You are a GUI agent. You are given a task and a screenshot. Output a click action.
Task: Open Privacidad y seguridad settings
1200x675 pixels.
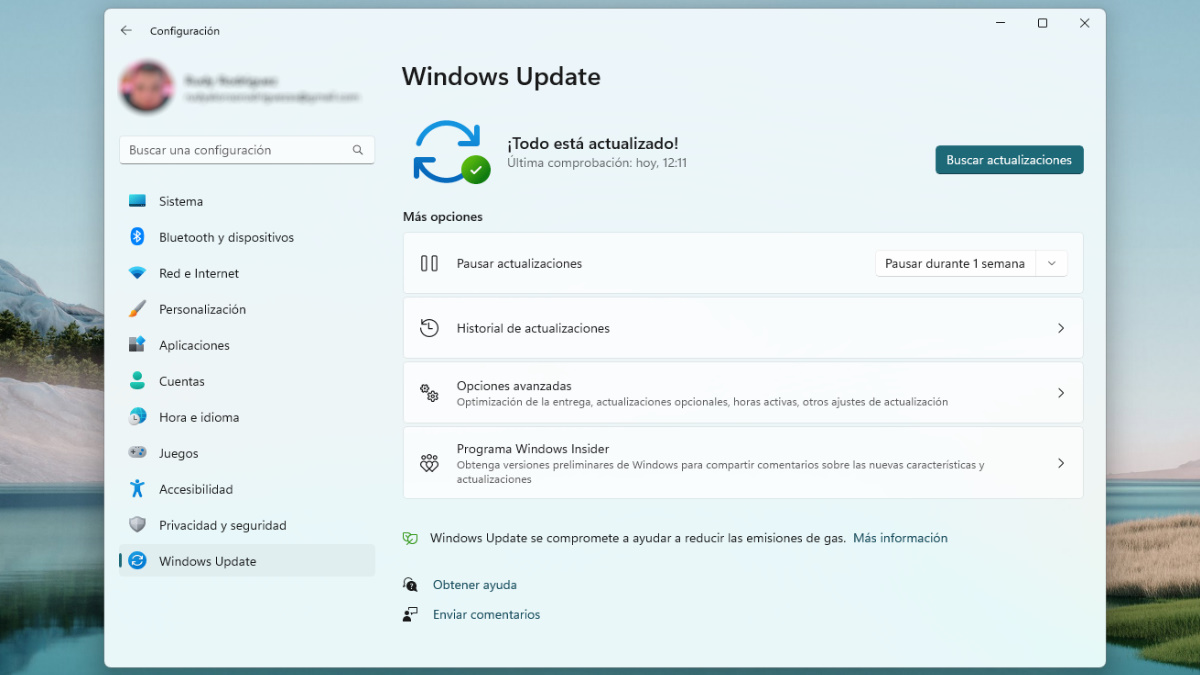click(247, 525)
